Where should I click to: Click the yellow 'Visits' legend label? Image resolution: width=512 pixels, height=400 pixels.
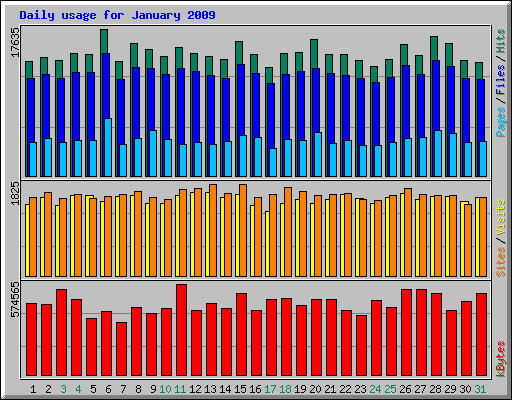pyautogui.click(x=500, y=217)
